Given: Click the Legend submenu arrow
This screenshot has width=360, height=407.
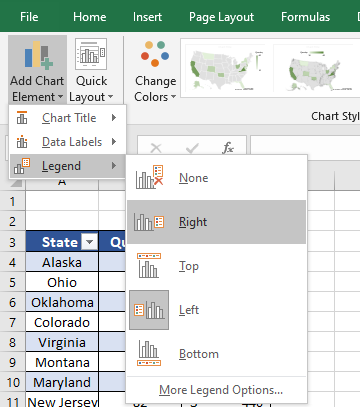Looking at the screenshot, I should click(x=114, y=166).
